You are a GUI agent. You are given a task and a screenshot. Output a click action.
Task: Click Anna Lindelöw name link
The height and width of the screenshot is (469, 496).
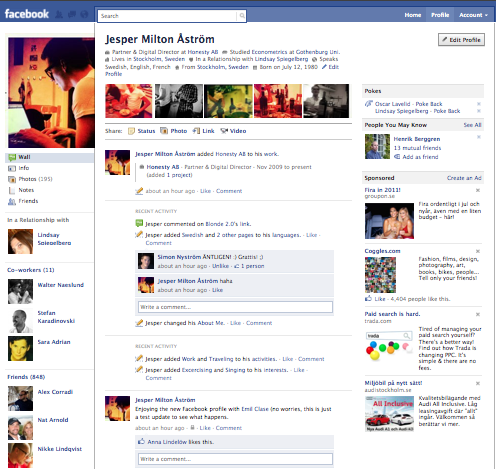167,442
